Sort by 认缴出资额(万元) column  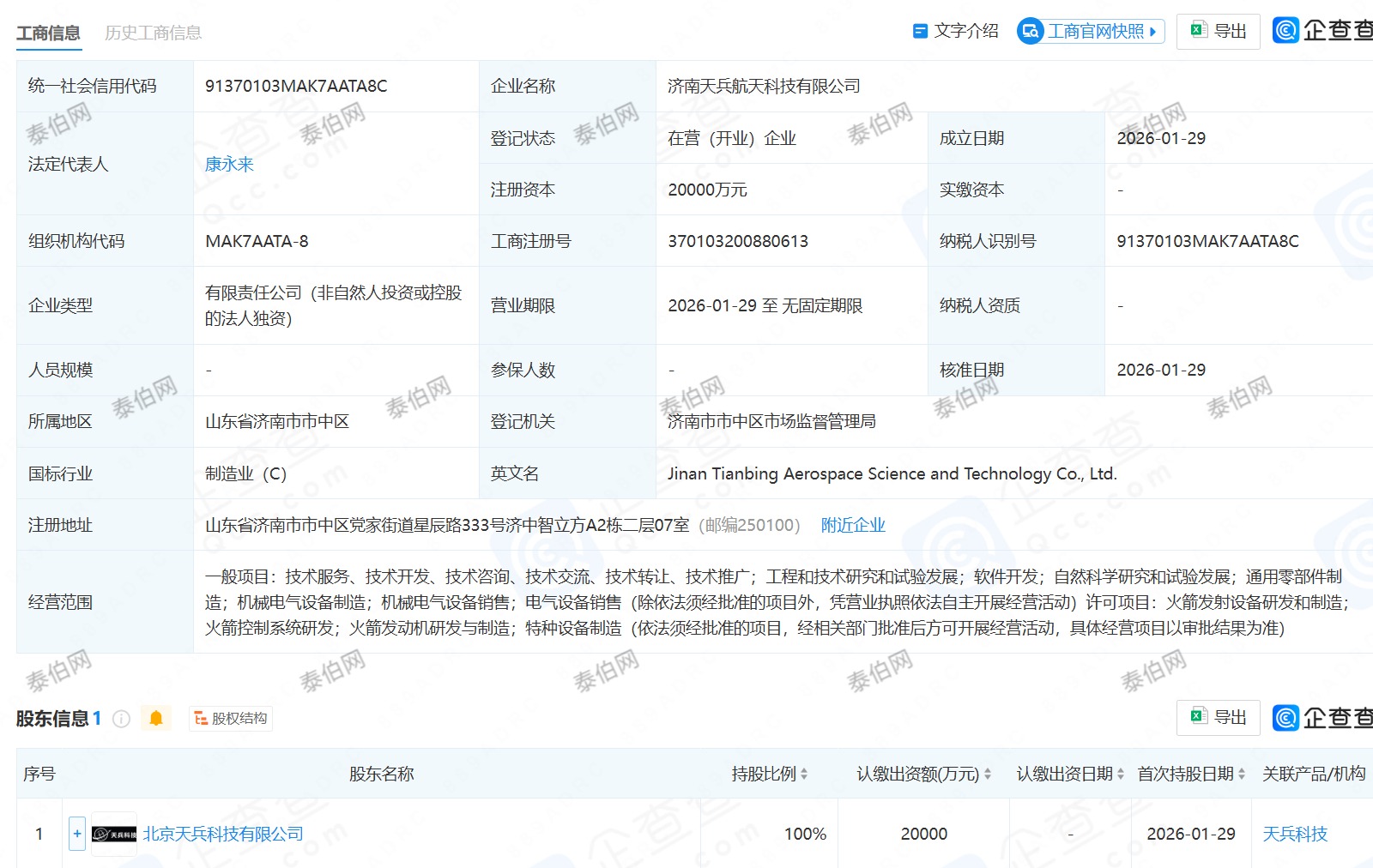pos(988,774)
